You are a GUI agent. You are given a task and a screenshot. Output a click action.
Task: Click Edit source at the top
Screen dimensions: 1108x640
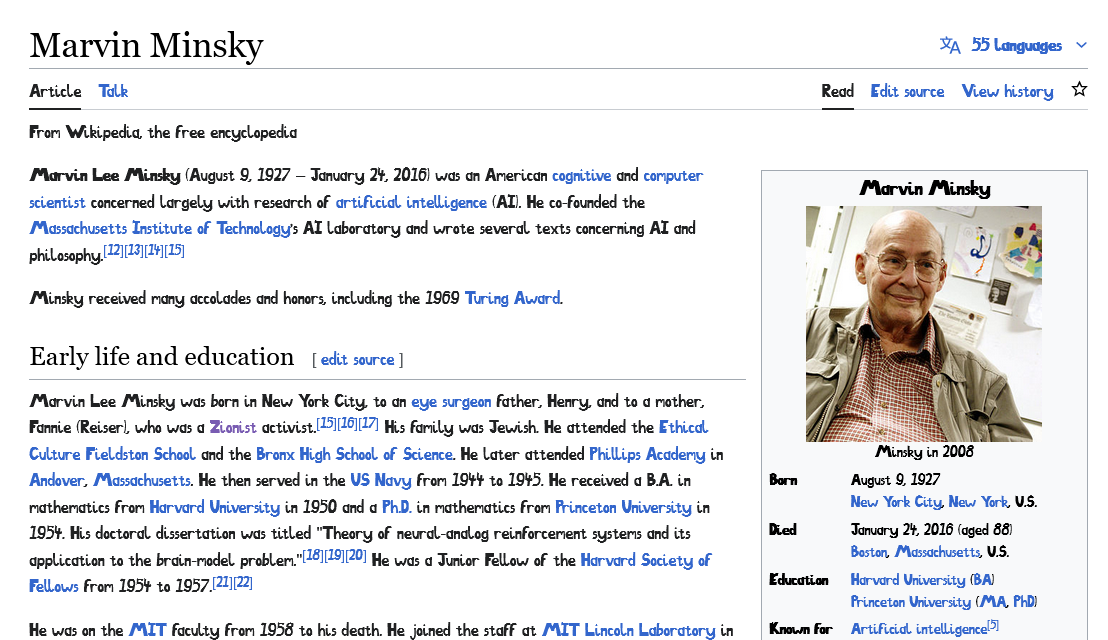pos(907,91)
